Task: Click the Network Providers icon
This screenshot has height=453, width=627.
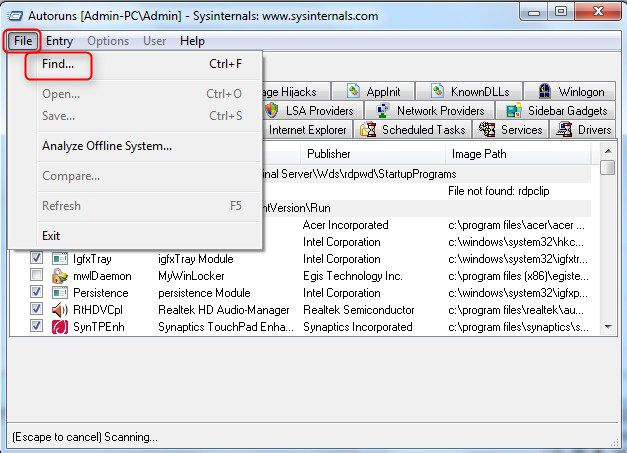Action: (x=383, y=110)
